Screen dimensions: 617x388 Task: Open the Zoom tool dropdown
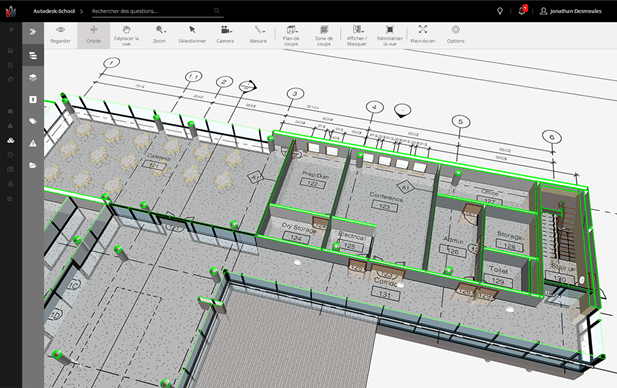tap(159, 35)
